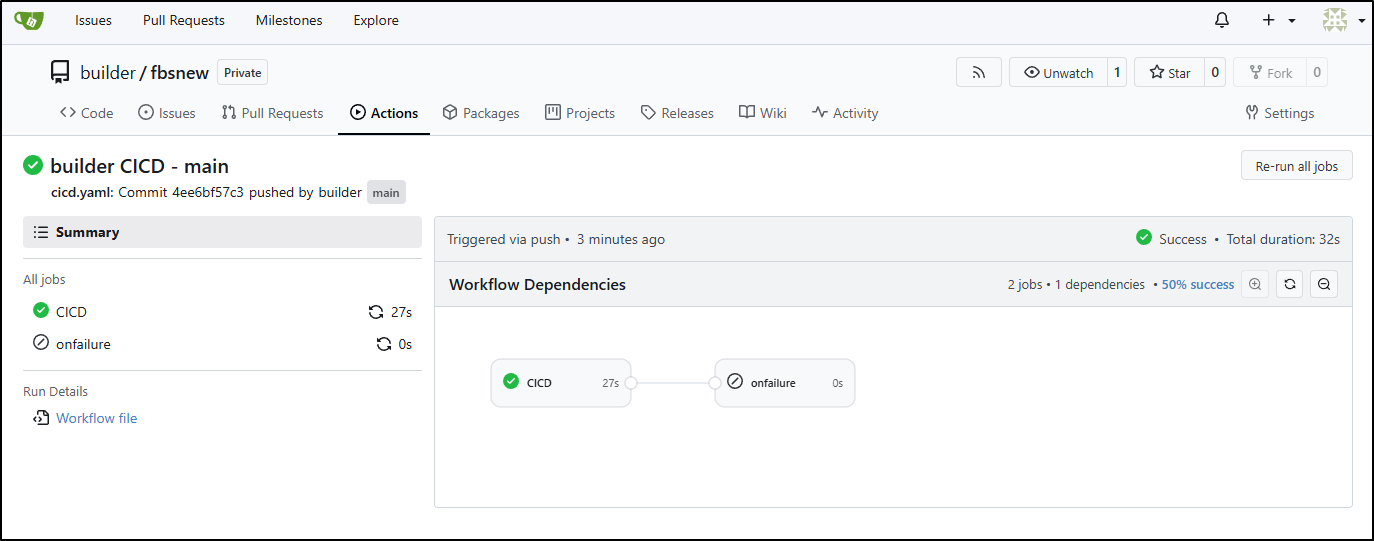The width and height of the screenshot is (1374, 541).
Task: Open the Activity tab
Action: (845, 113)
